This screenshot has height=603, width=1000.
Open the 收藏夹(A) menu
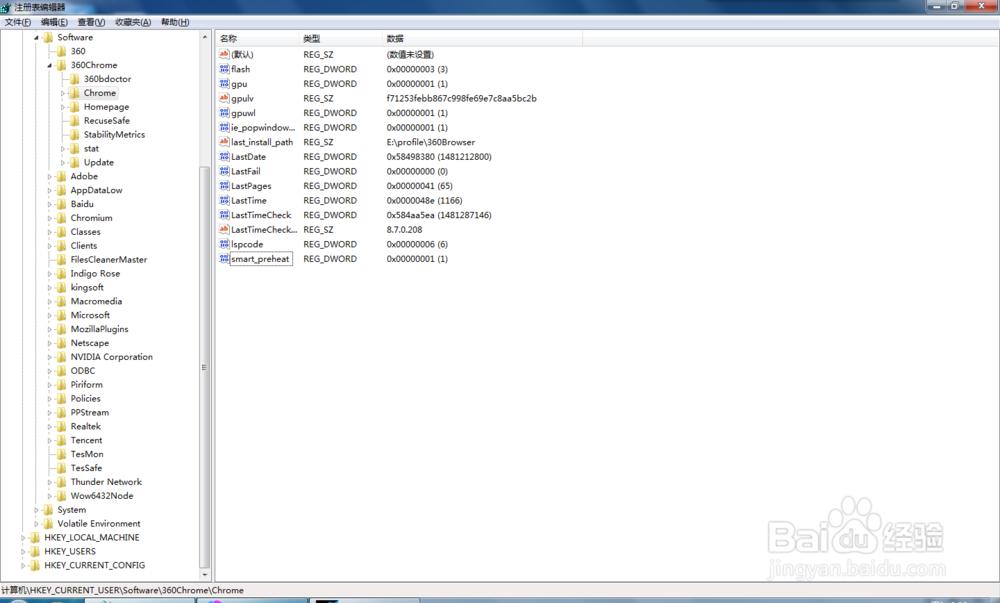click(133, 22)
